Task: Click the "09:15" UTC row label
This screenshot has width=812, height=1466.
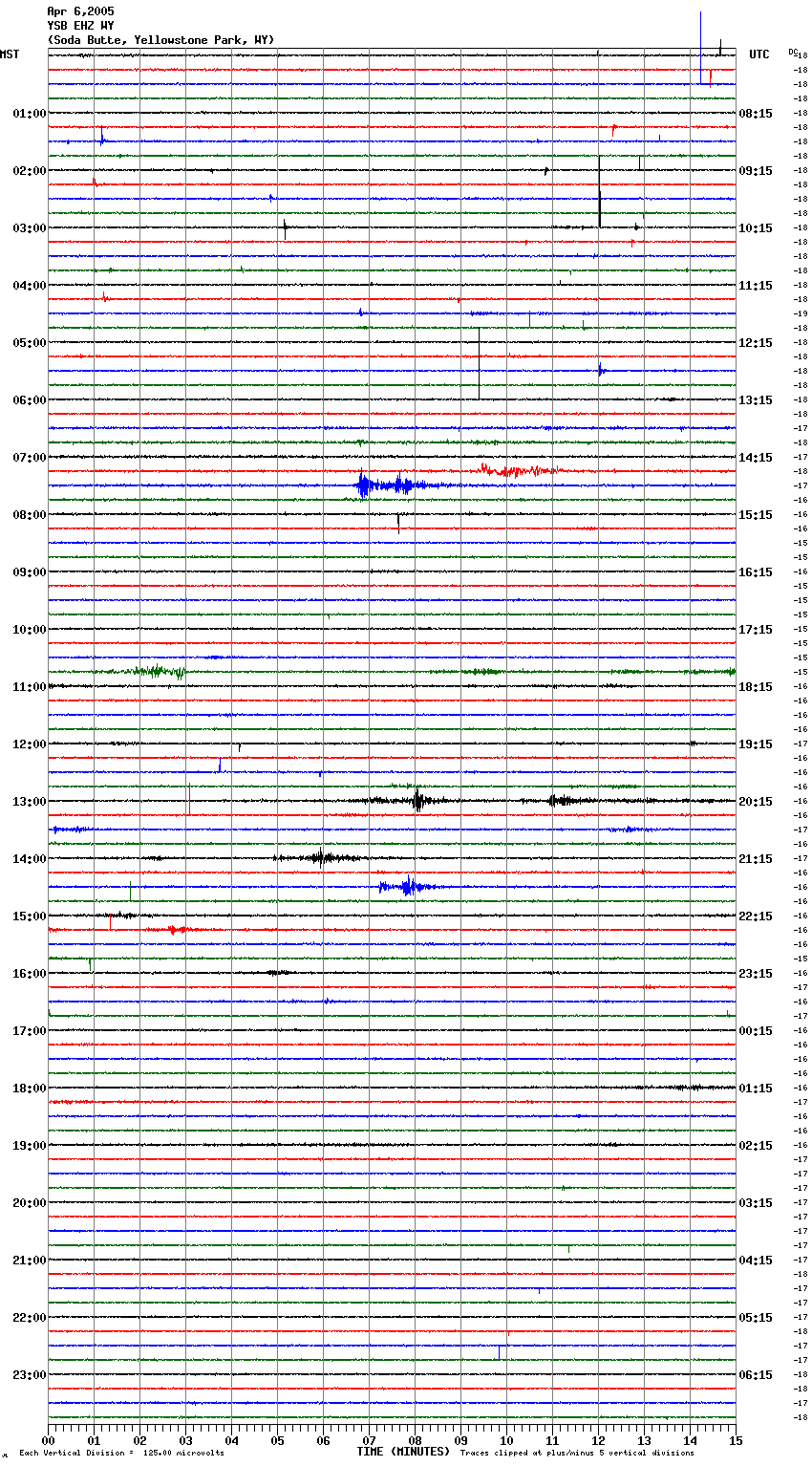Action: point(756,171)
